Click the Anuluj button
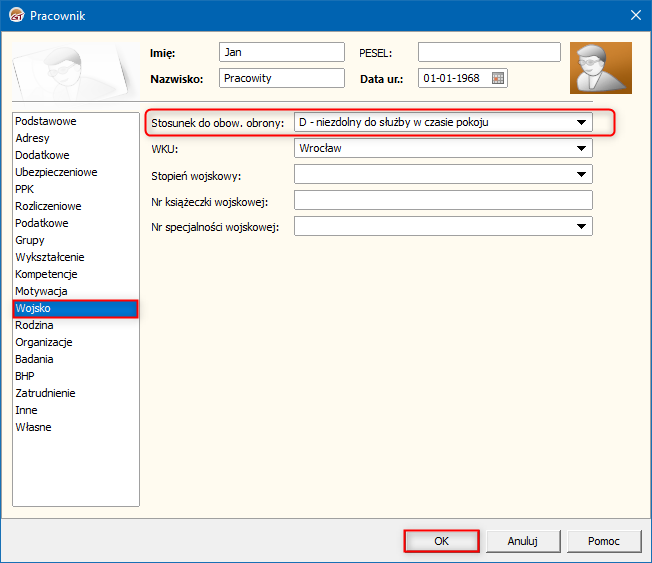This screenshot has height=563, width=652. [523, 541]
